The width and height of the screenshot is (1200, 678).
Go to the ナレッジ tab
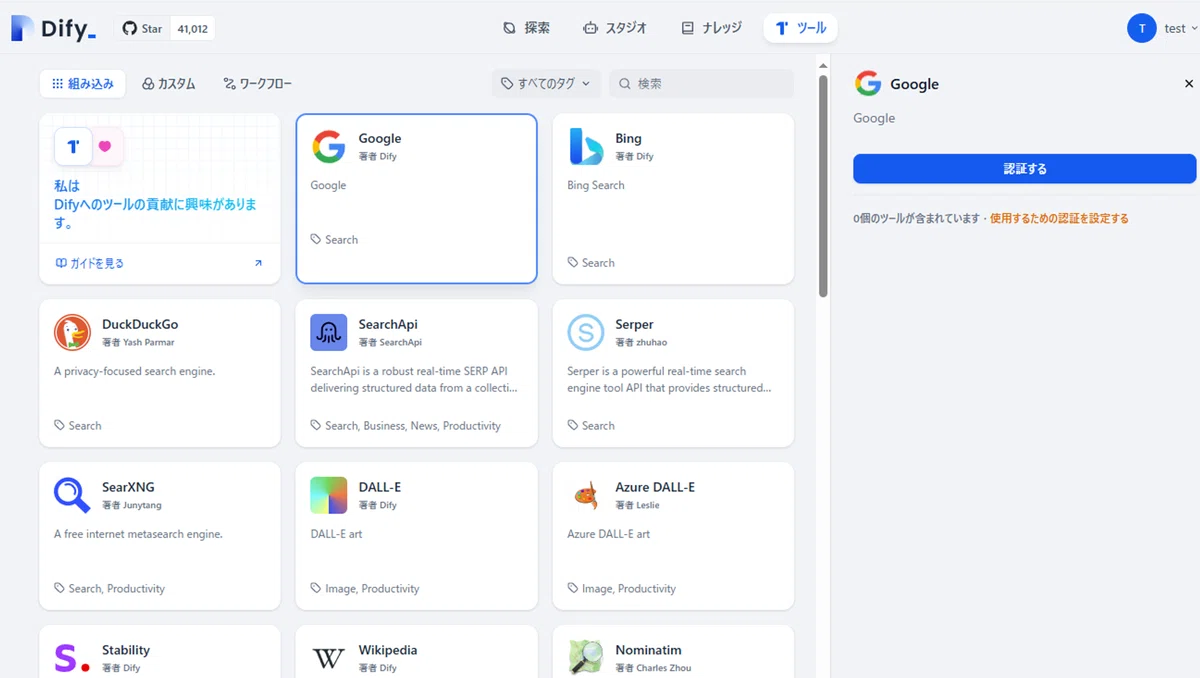click(x=711, y=28)
